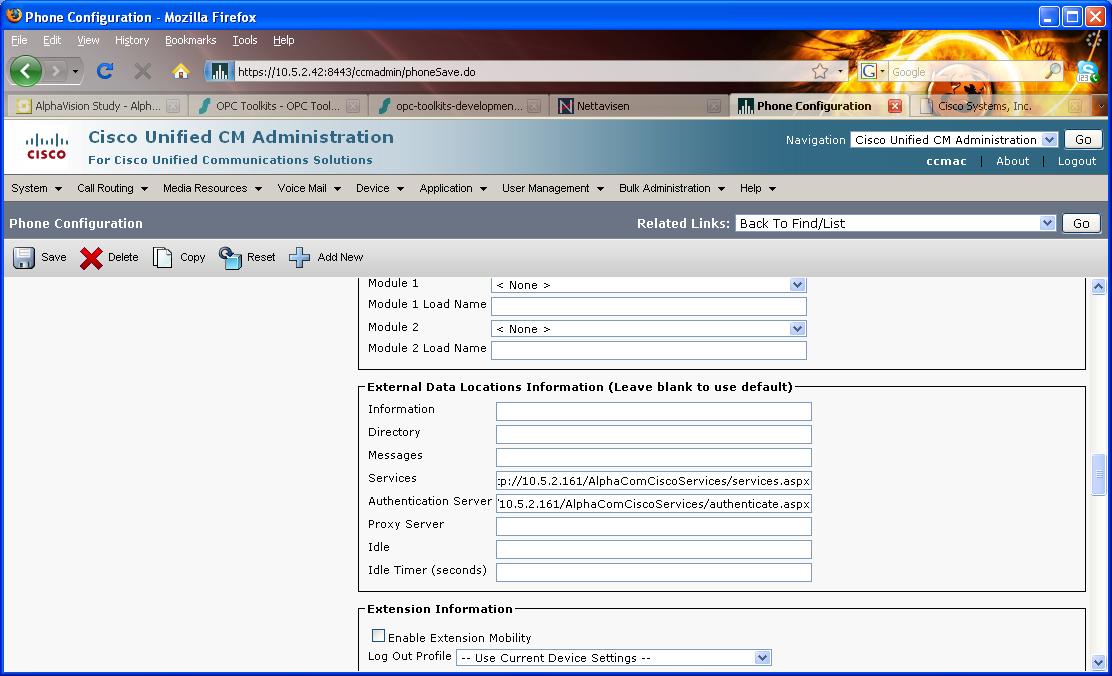Go back with the green arrow button
The image size is (1112, 676).
tap(26, 71)
